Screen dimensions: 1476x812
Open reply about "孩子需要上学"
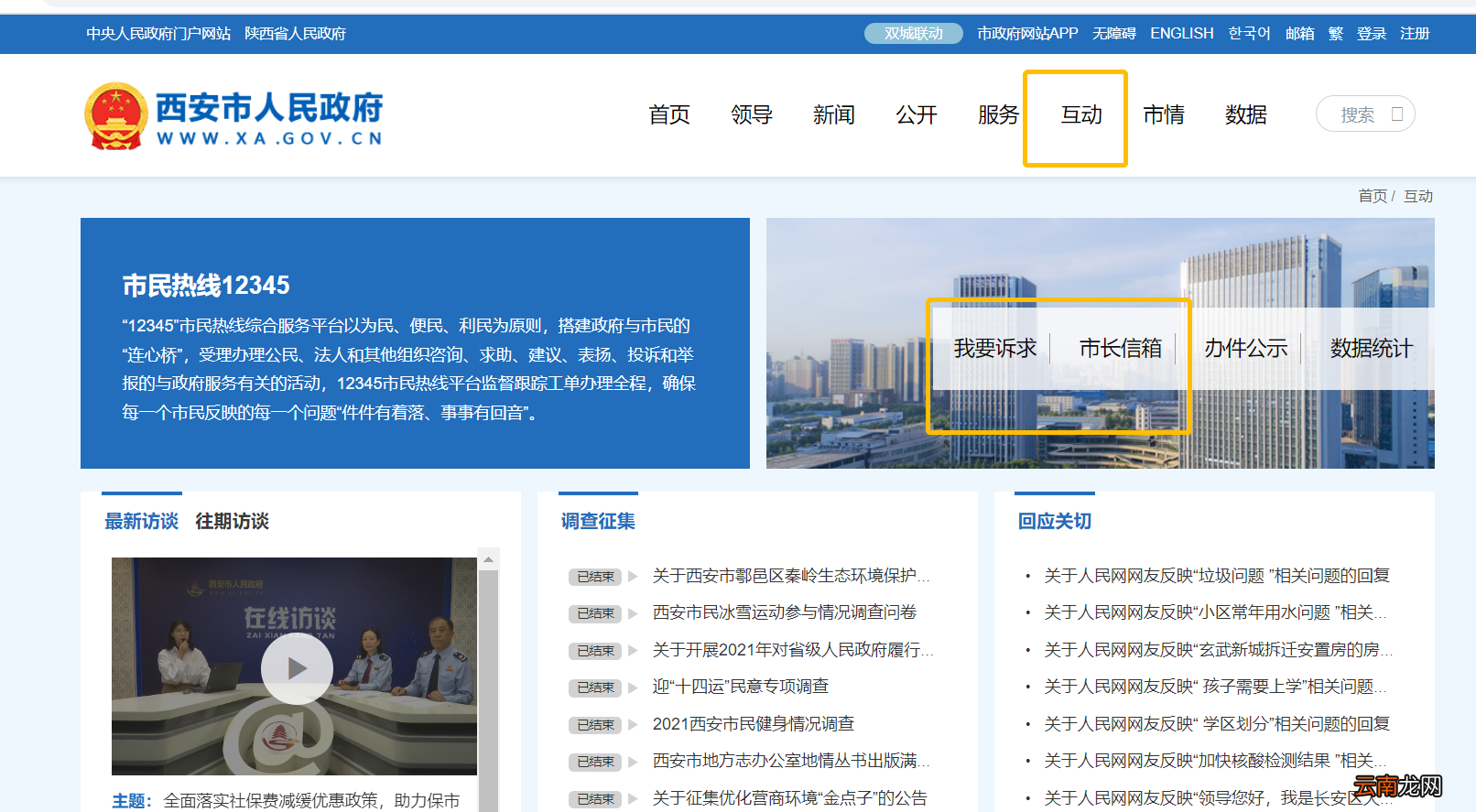(x=1216, y=687)
